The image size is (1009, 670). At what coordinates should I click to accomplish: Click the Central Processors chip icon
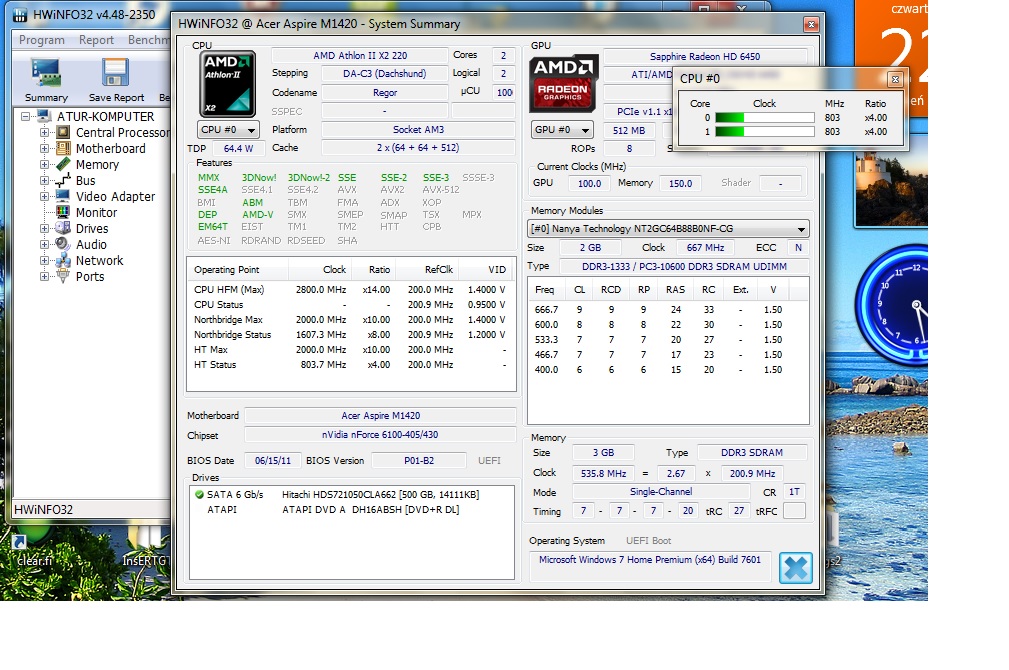[63, 133]
